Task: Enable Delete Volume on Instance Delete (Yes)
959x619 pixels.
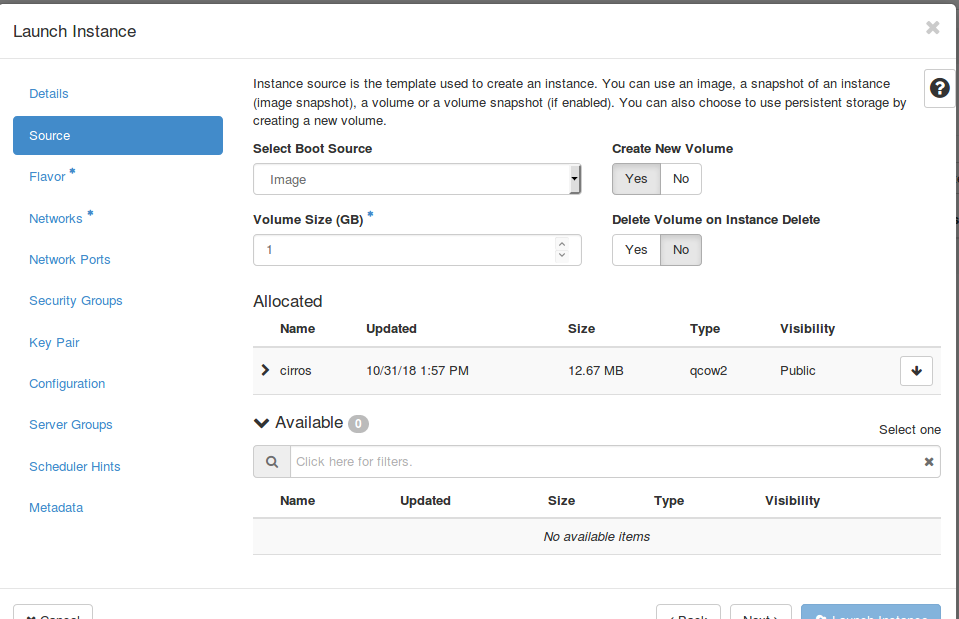Action: (636, 250)
